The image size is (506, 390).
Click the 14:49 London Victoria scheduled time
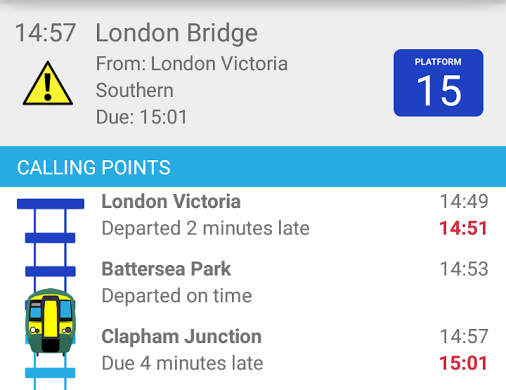(464, 201)
